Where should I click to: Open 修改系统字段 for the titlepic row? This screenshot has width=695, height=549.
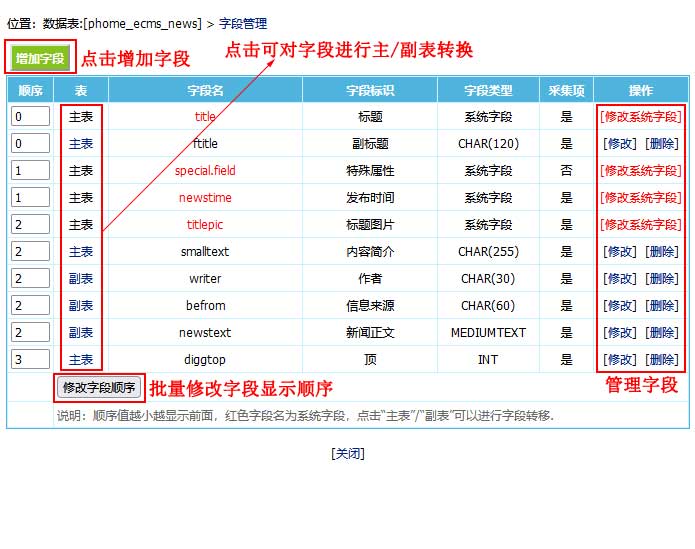tap(640, 225)
